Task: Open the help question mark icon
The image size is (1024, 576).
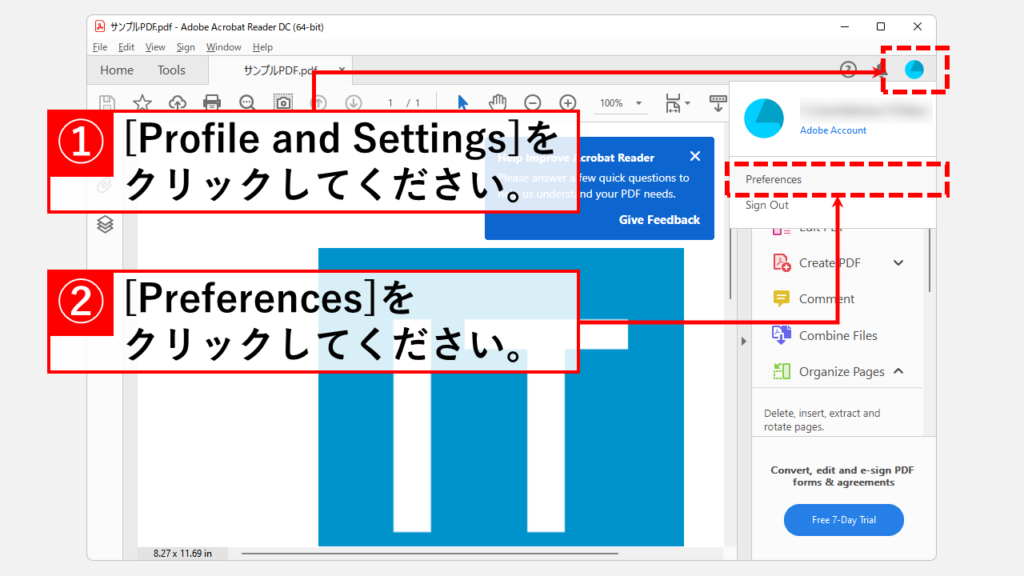Action: point(848,70)
